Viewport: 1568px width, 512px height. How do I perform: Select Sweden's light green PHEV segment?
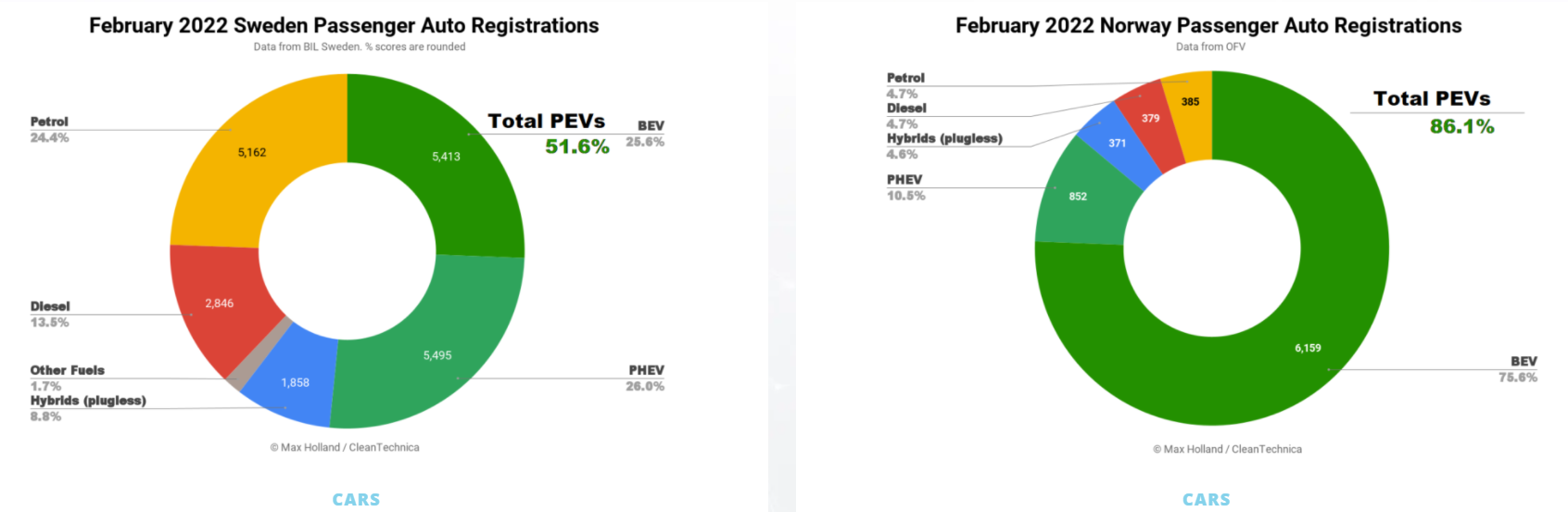(437, 355)
